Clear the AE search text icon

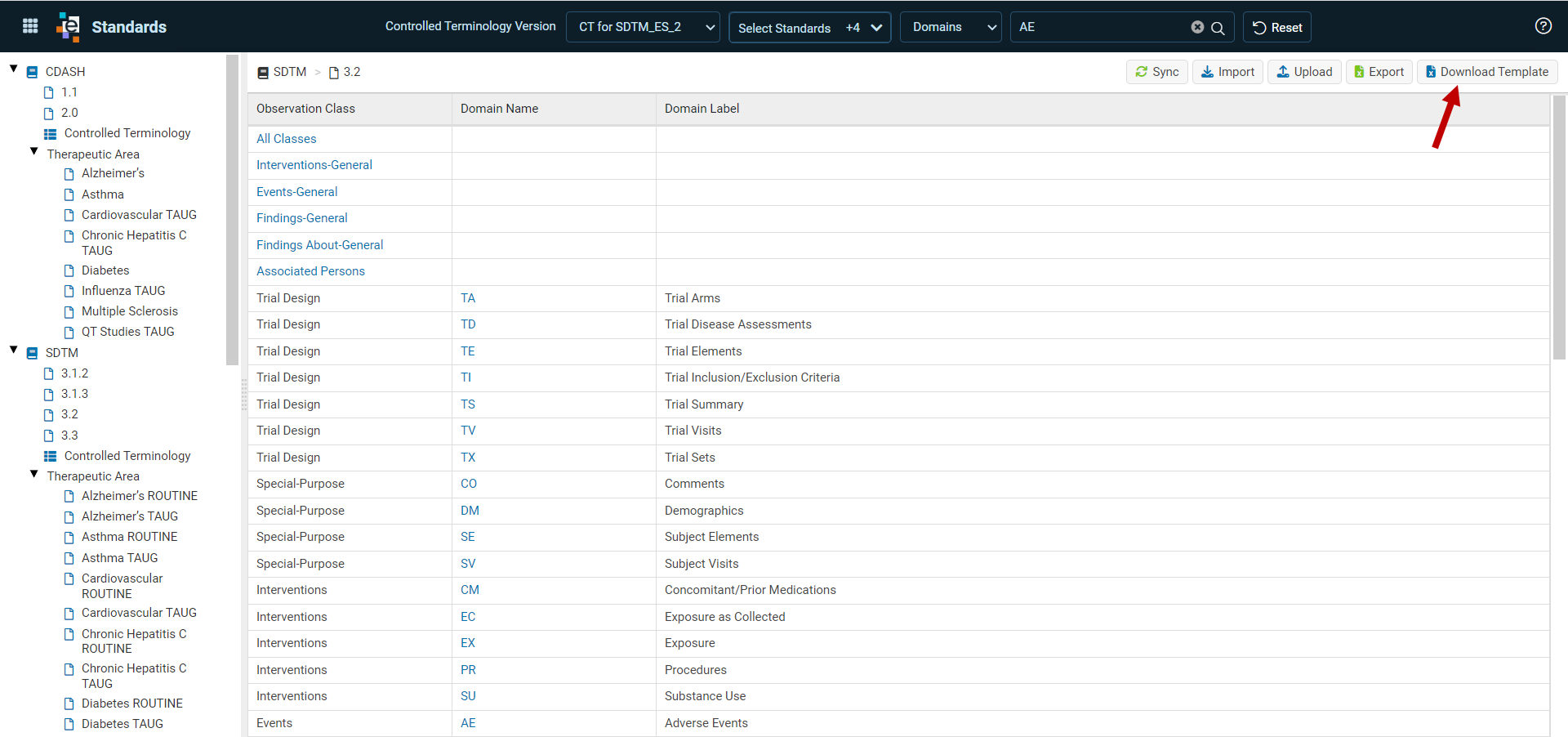(x=1197, y=27)
